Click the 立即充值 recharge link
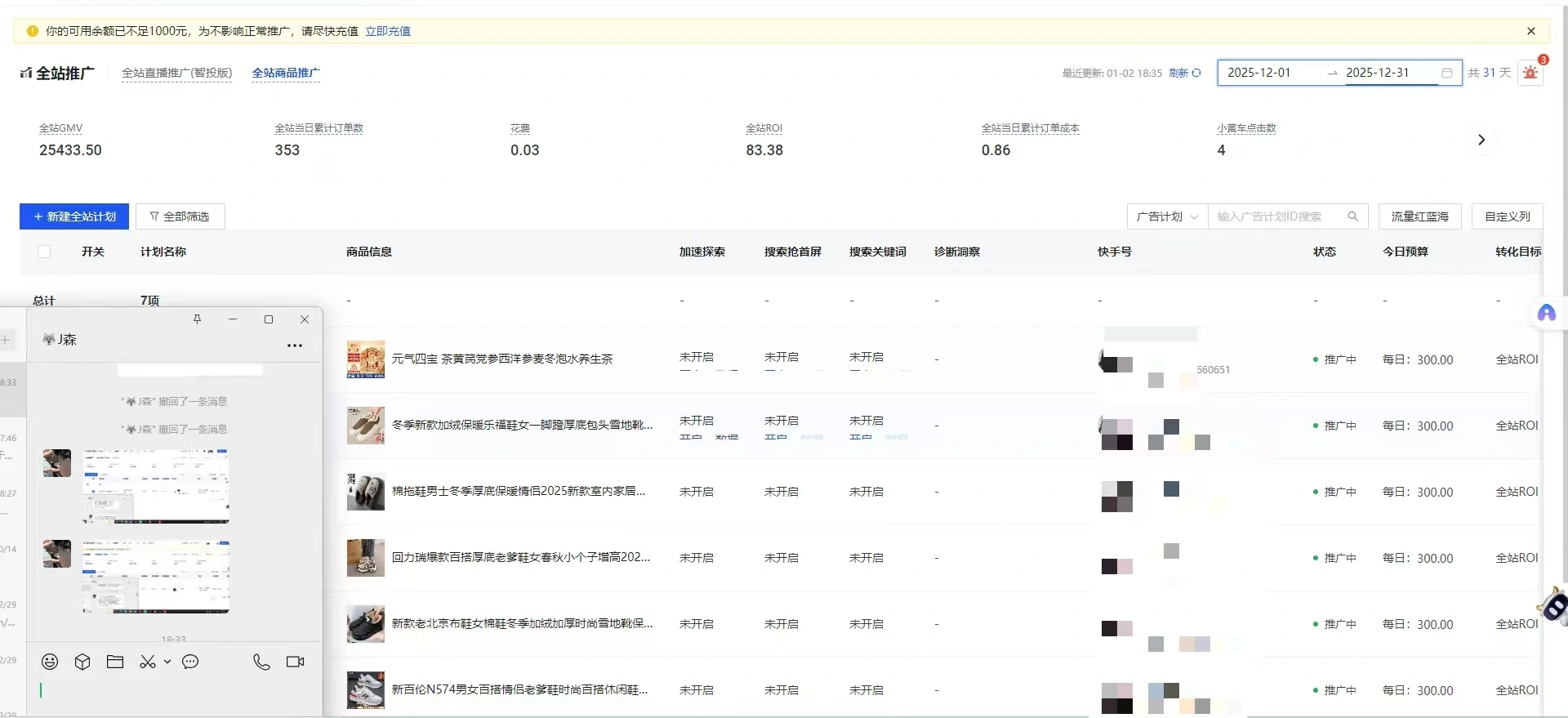 pyautogui.click(x=387, y=31)
